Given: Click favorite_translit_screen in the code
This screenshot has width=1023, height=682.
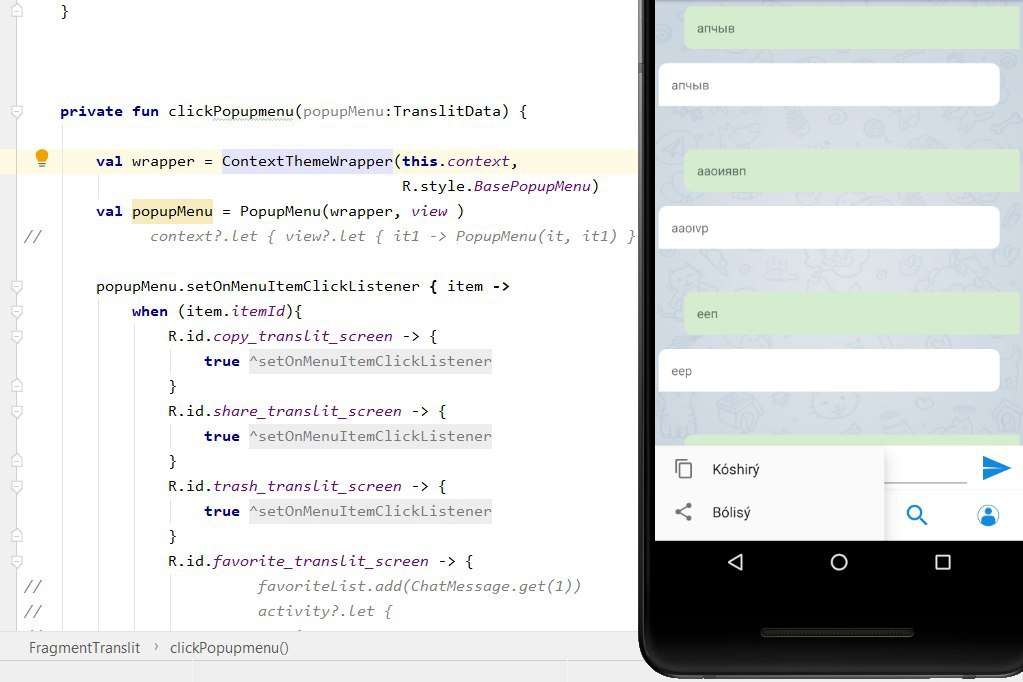Looking at the screenshot, I should (x=321, y=561).
